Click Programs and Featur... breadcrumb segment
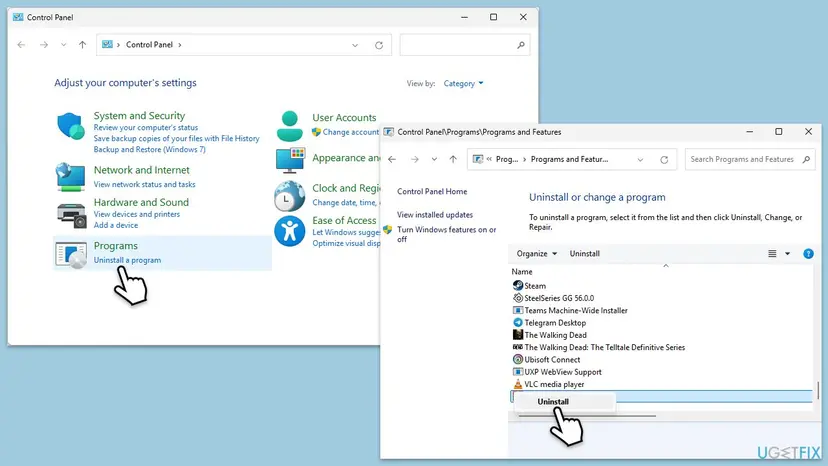Image resolution: width=828 pixels, height=466 pixels. [x=569, y=159]
